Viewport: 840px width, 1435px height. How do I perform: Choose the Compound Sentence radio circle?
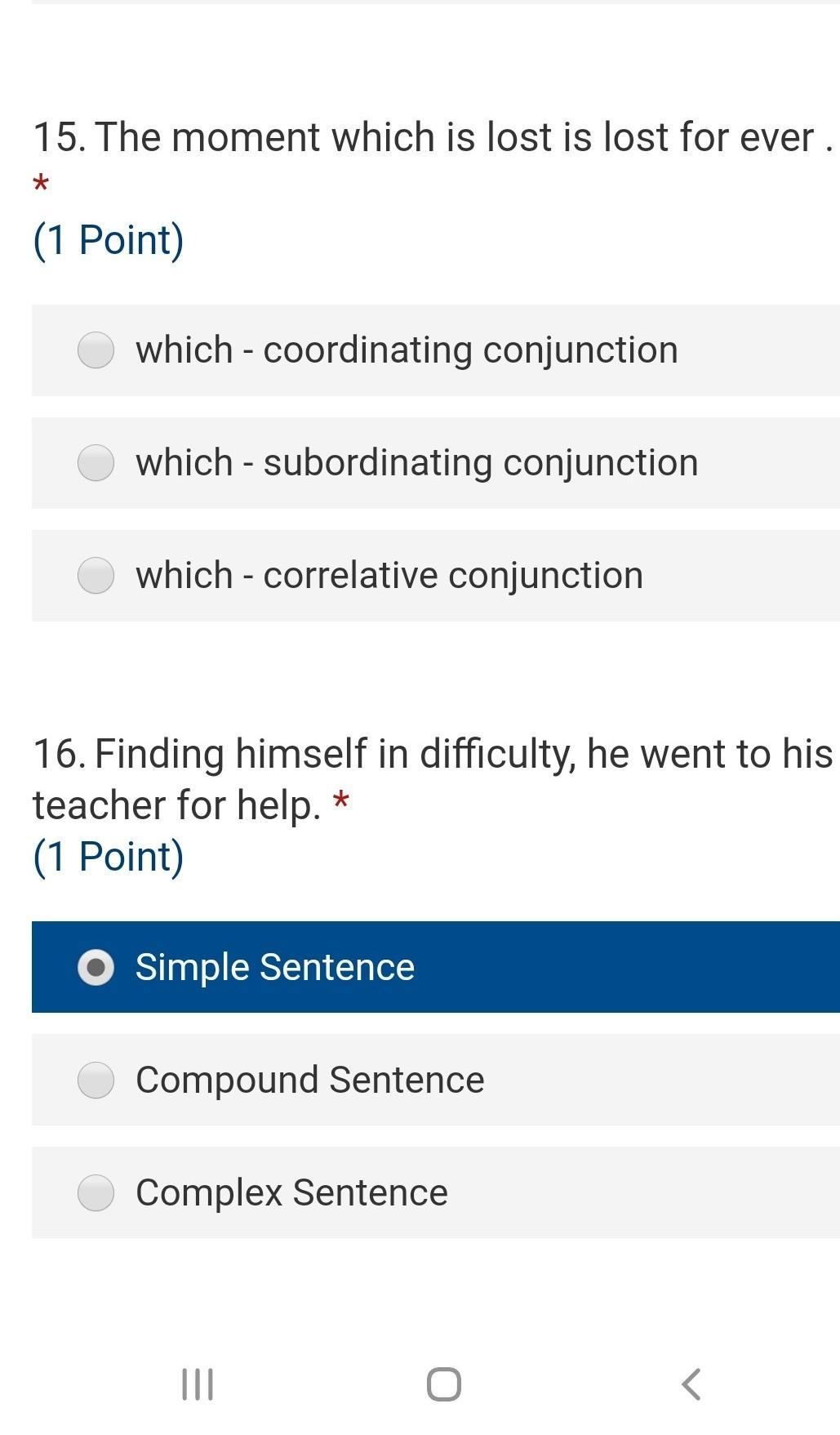point(96,1080)
